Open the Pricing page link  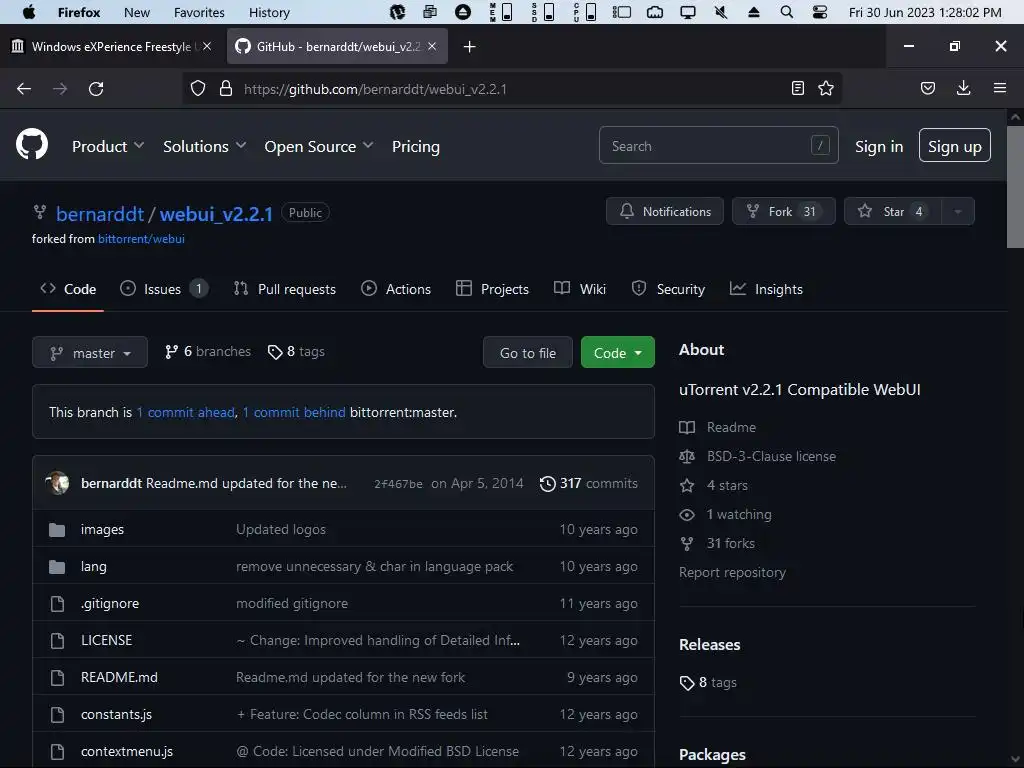tap(416, 146)
